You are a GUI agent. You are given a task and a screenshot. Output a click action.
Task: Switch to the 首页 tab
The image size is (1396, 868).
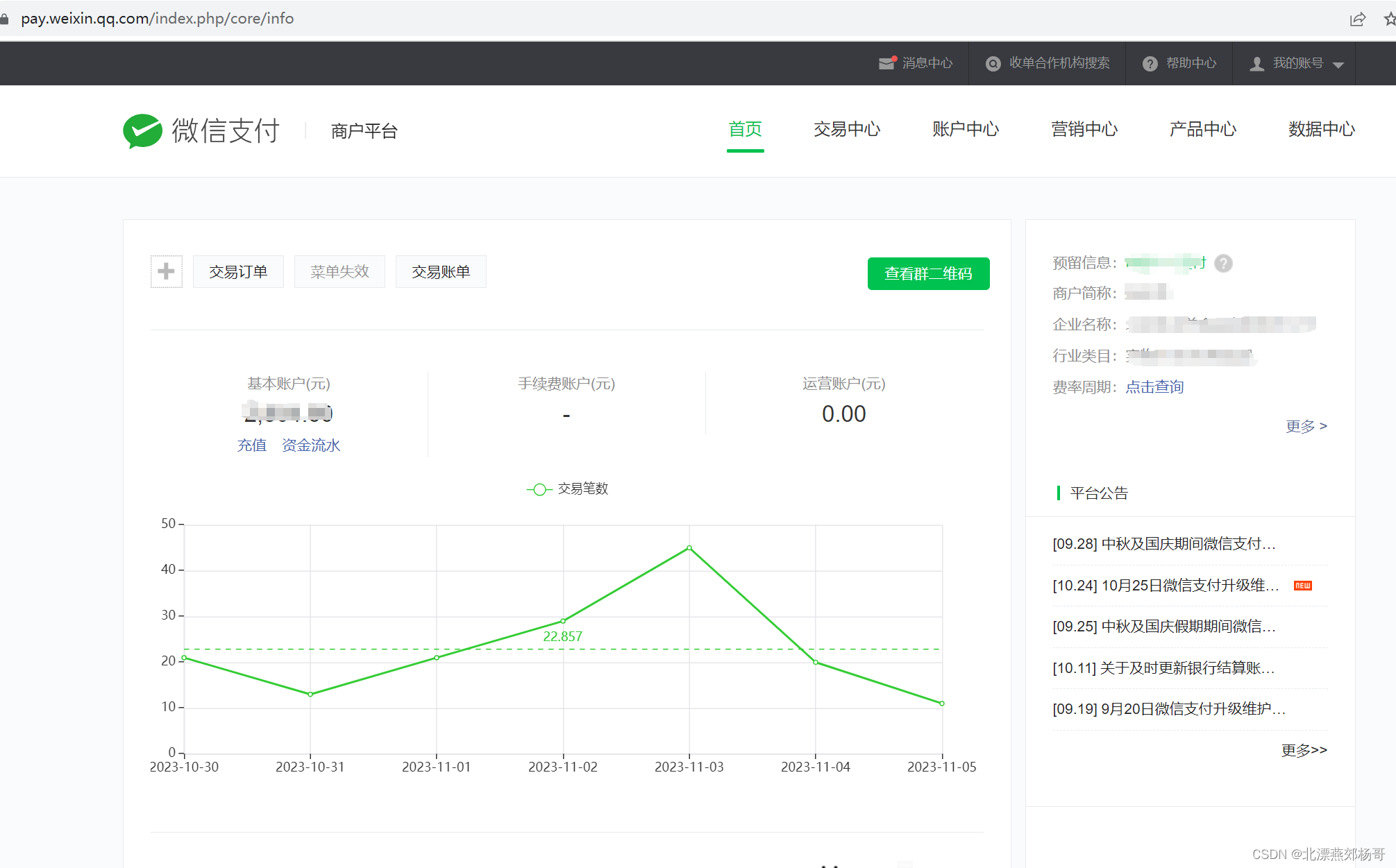[745, 129]
